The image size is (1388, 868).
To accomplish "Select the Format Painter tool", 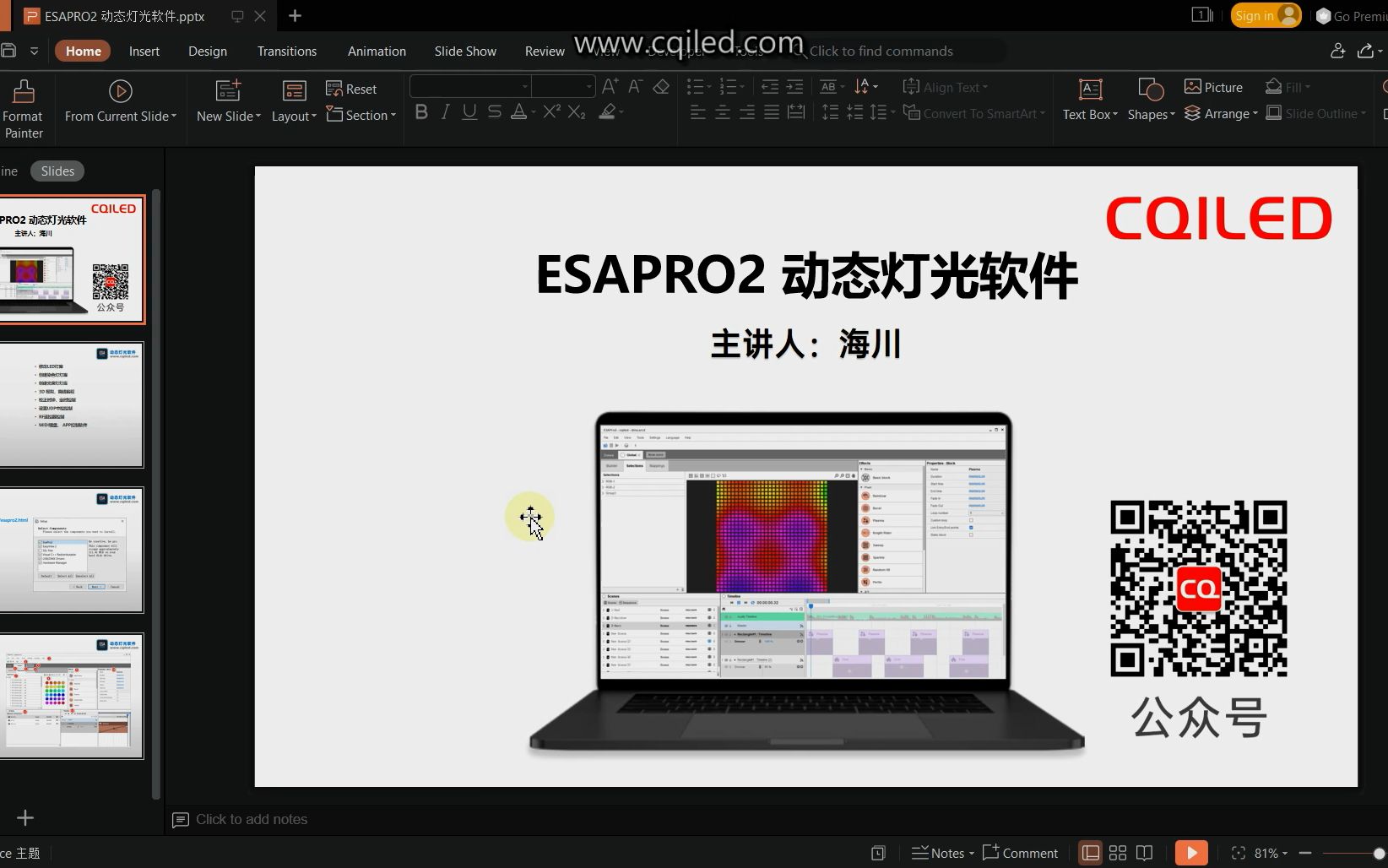I will [23, 108].
